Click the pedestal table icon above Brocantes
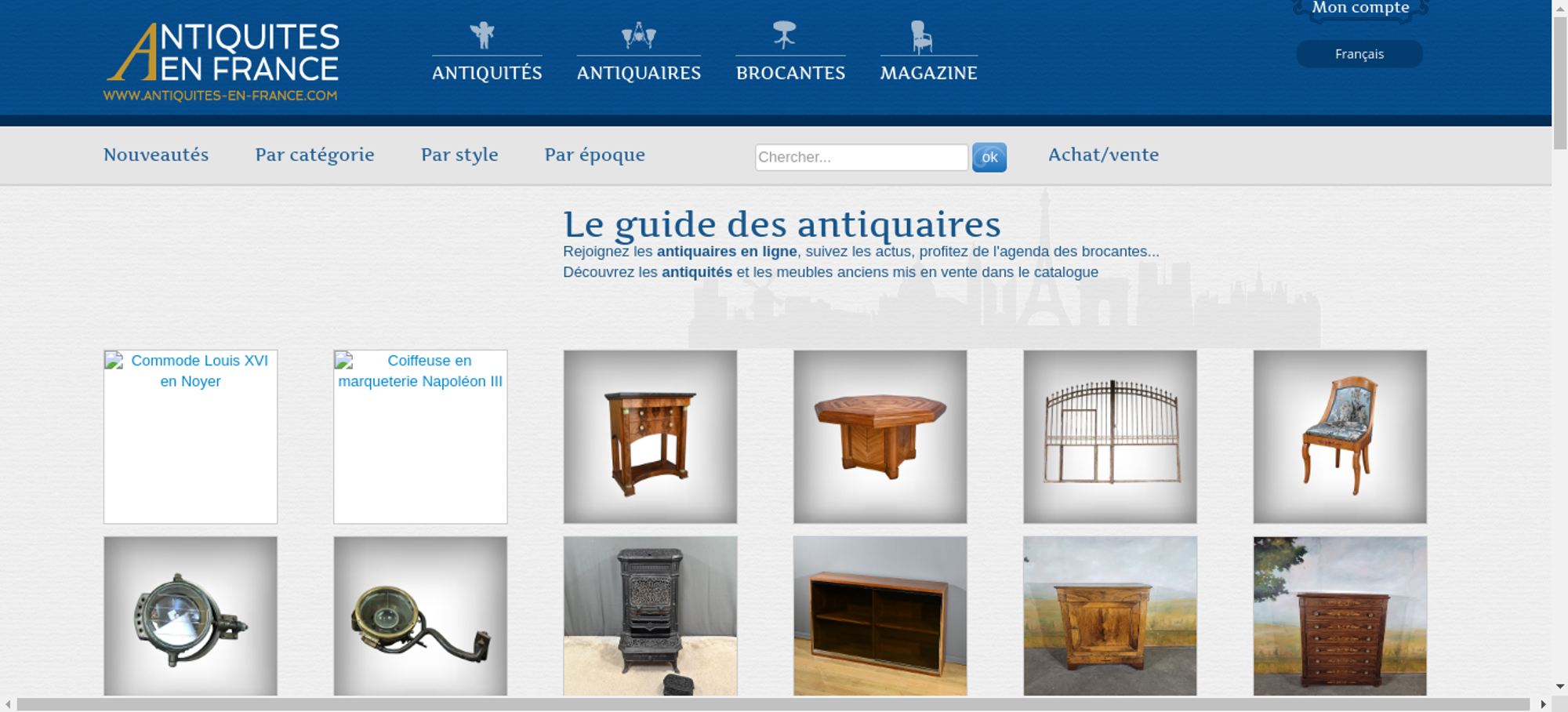The height and width of the screenshot is (712, 1568). tap(784, 35)
